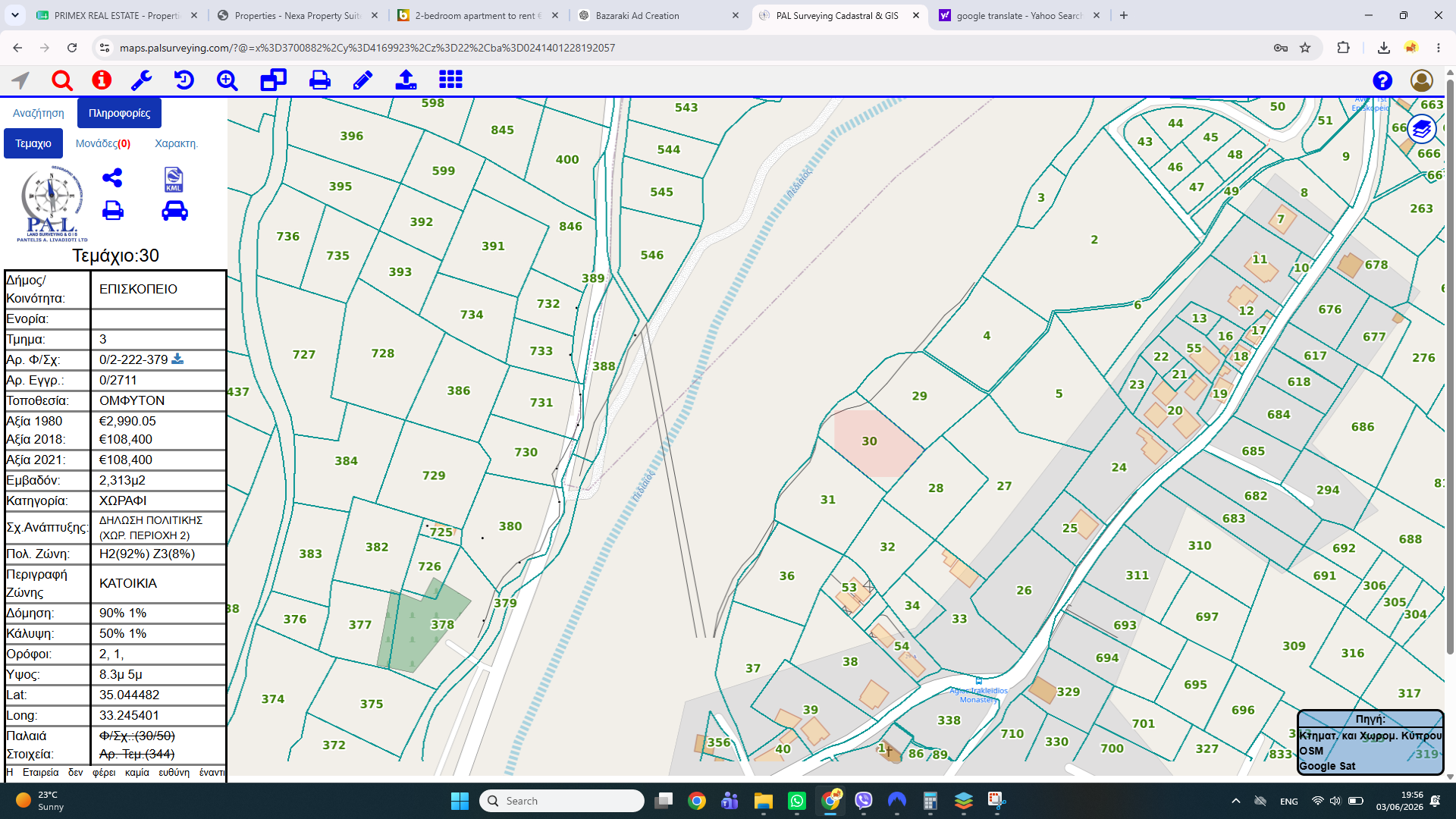Click the zone value Η2(92%) Ζ3(8%)
This screenshot has height=819, width=1456.
[147, 554]
